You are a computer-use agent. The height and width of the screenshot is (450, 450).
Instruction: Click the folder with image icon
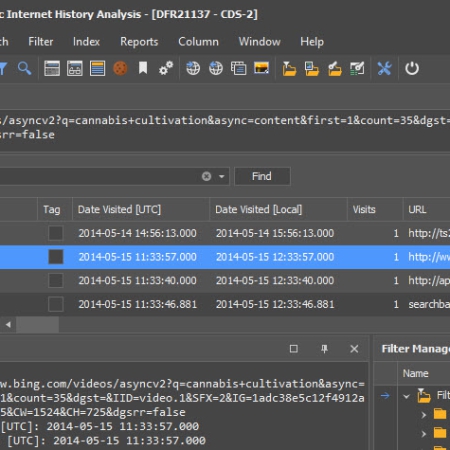click(312, 69)
